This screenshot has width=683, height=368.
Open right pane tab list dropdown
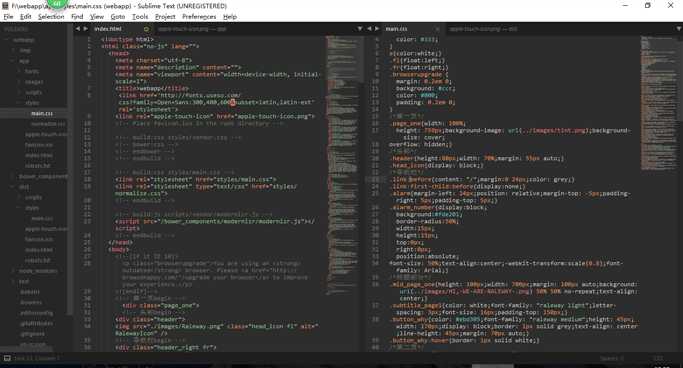(679, 29)
